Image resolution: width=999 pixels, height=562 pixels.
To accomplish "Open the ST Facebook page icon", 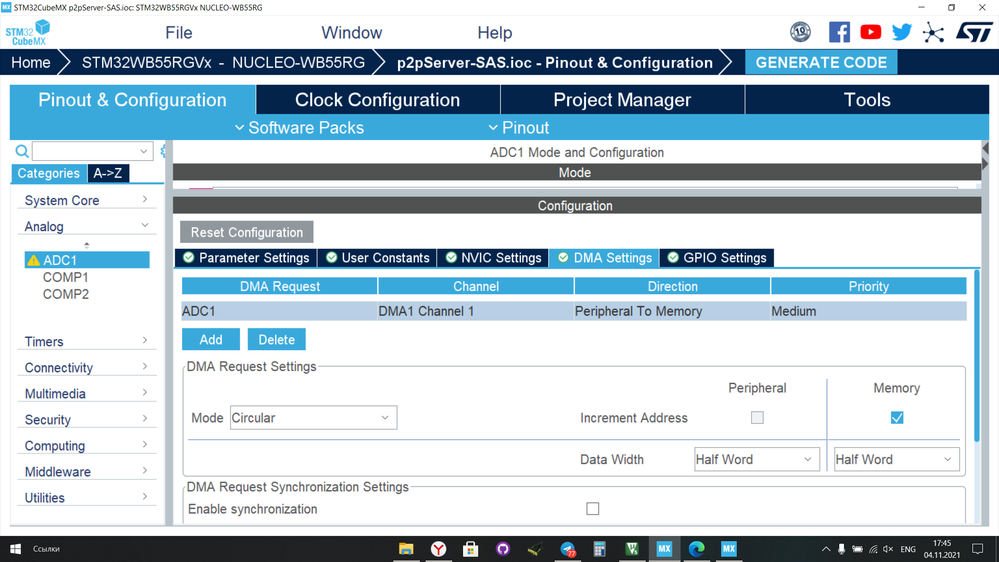I will pyautogui.click(x=839, y=32).
